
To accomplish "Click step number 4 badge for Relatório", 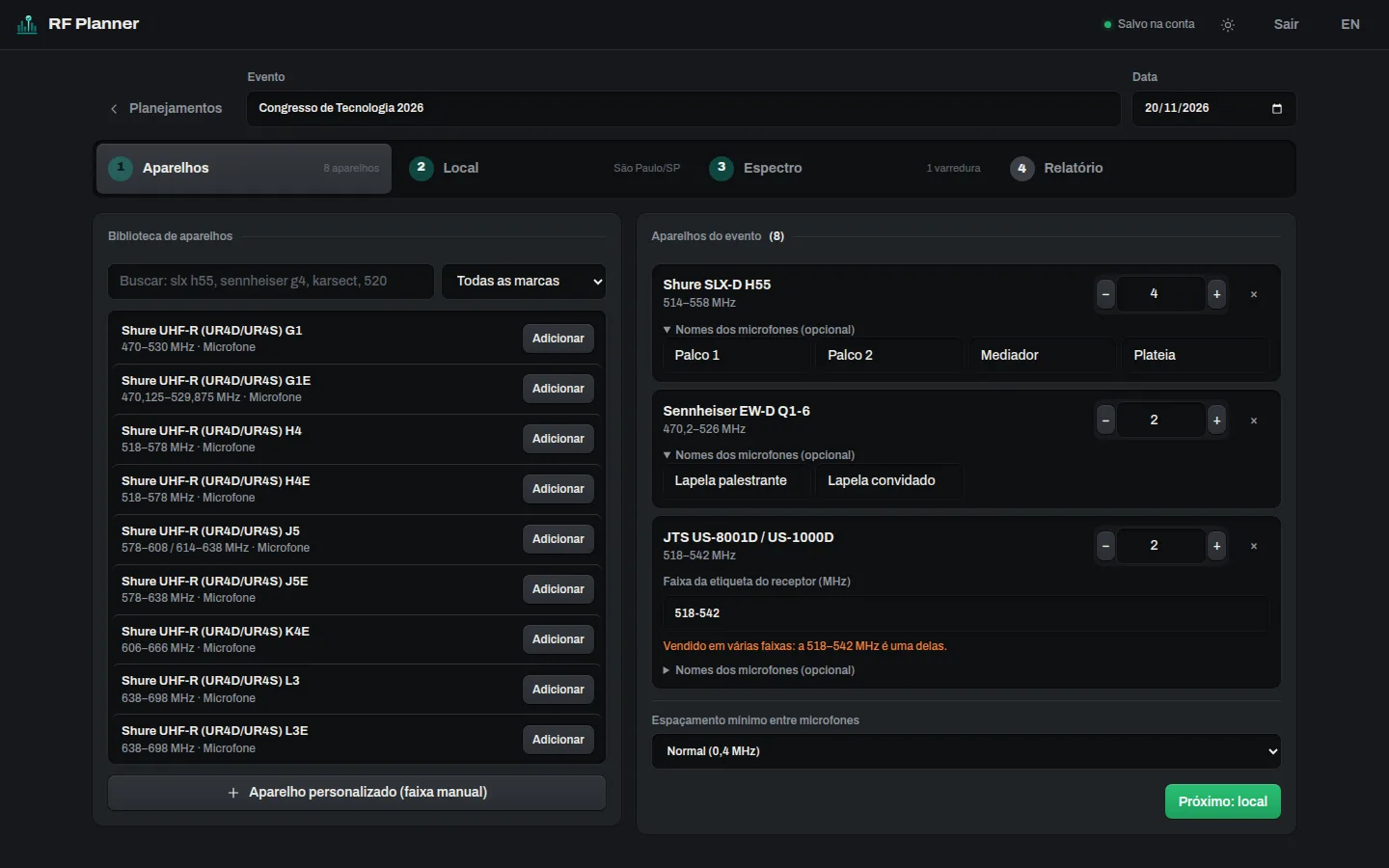I will click(x=1021, y=168).
